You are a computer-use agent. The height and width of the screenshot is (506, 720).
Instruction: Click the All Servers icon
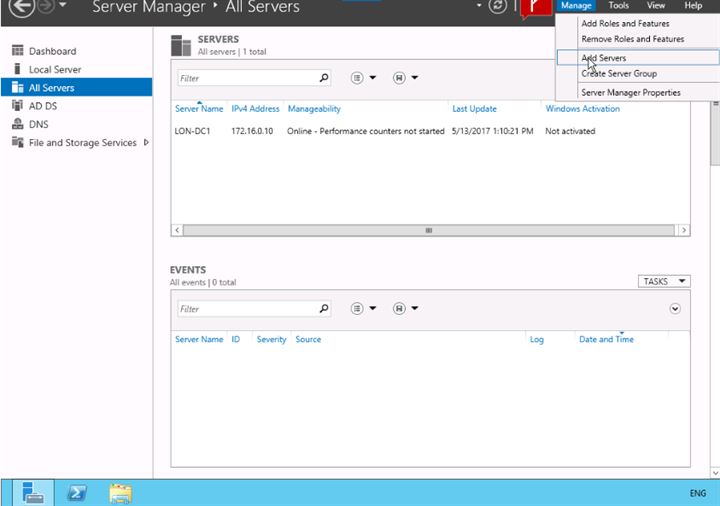pyautogui.click(x=17, y=87)
